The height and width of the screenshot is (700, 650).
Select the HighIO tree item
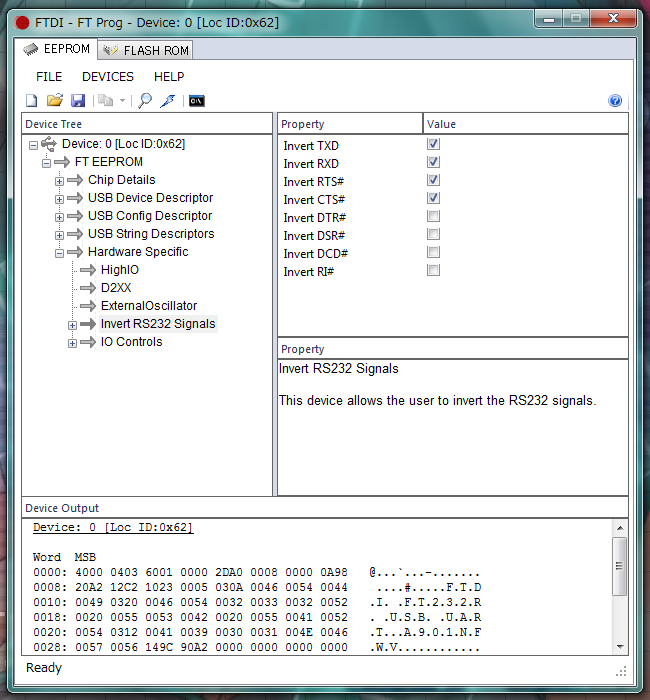(x=120, y=270)
